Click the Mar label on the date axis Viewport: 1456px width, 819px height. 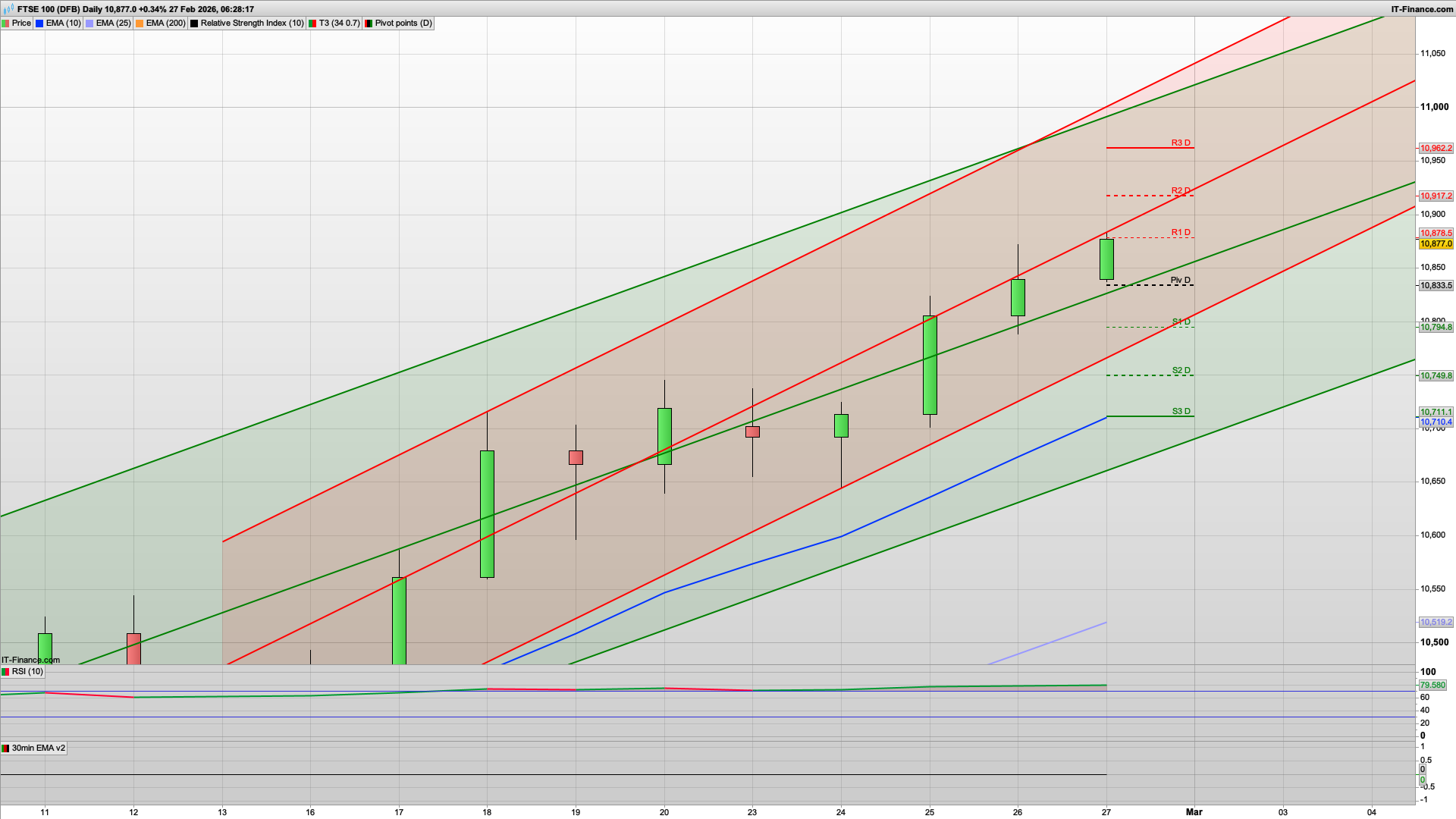tap(1193, 811)
